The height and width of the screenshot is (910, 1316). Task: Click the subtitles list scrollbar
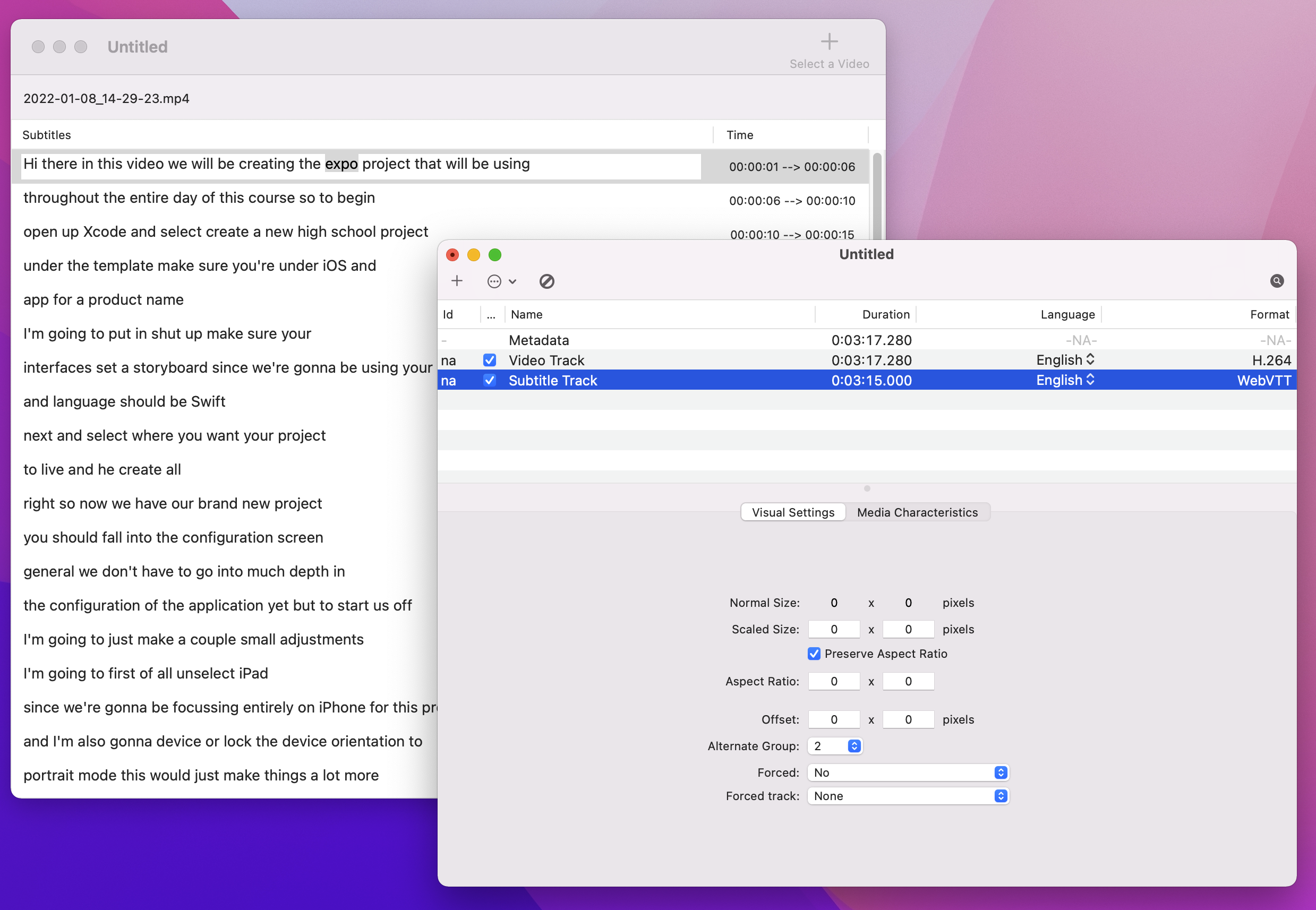[x=877, y=195]
